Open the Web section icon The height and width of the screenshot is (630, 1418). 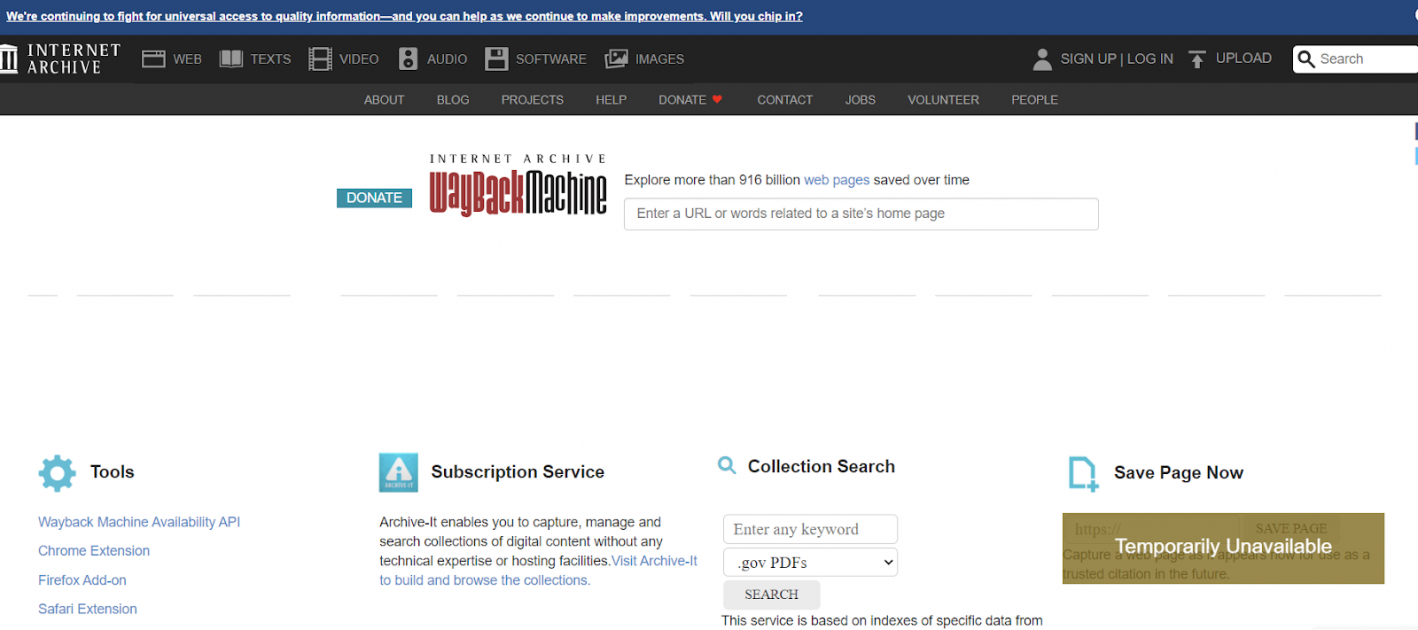pyautogui.click(x=153, y=59)
